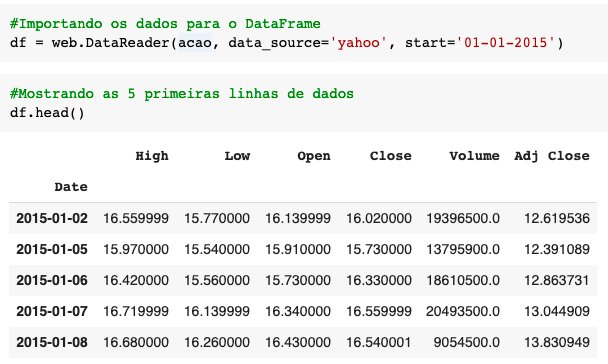Image resolution: width=608 pixels, height=364 pixels.
Task: Click the Close column header
Action: [390, 156]
